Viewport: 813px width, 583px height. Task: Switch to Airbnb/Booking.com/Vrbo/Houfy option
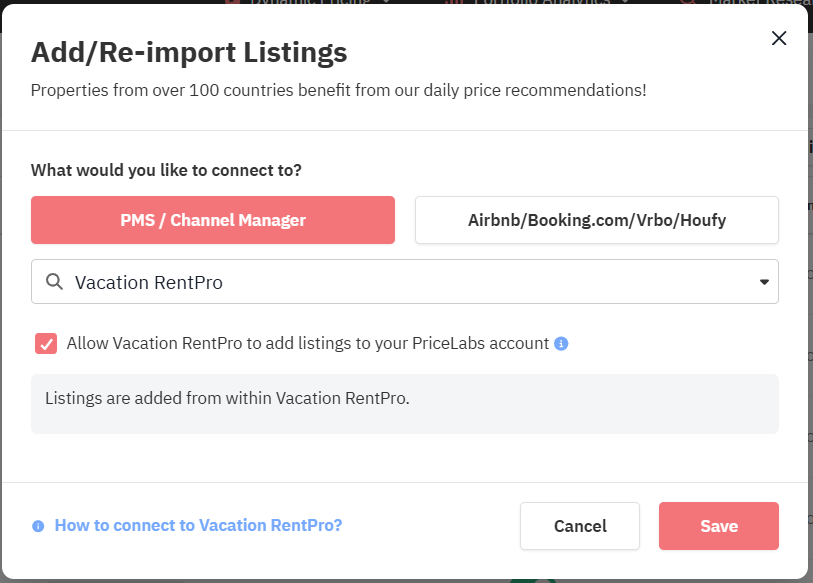pos(596,220)
